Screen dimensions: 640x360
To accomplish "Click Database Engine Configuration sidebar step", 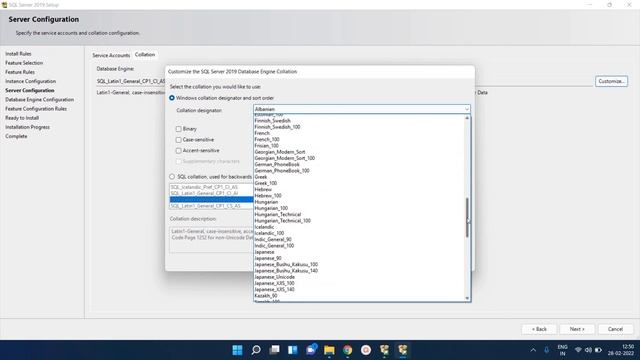I will tap(40, 100).
